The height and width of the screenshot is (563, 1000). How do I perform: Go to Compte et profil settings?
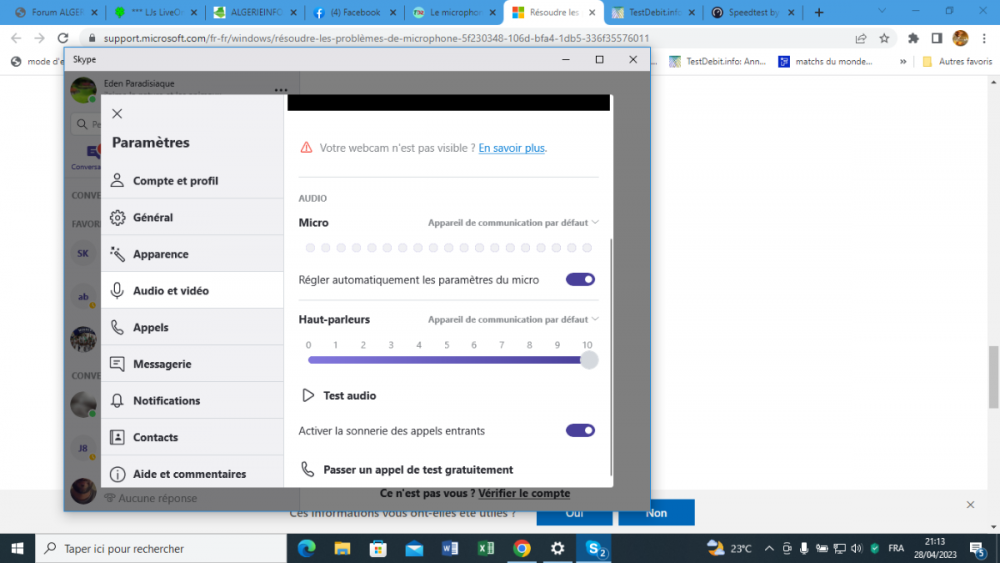coord(175,181)
